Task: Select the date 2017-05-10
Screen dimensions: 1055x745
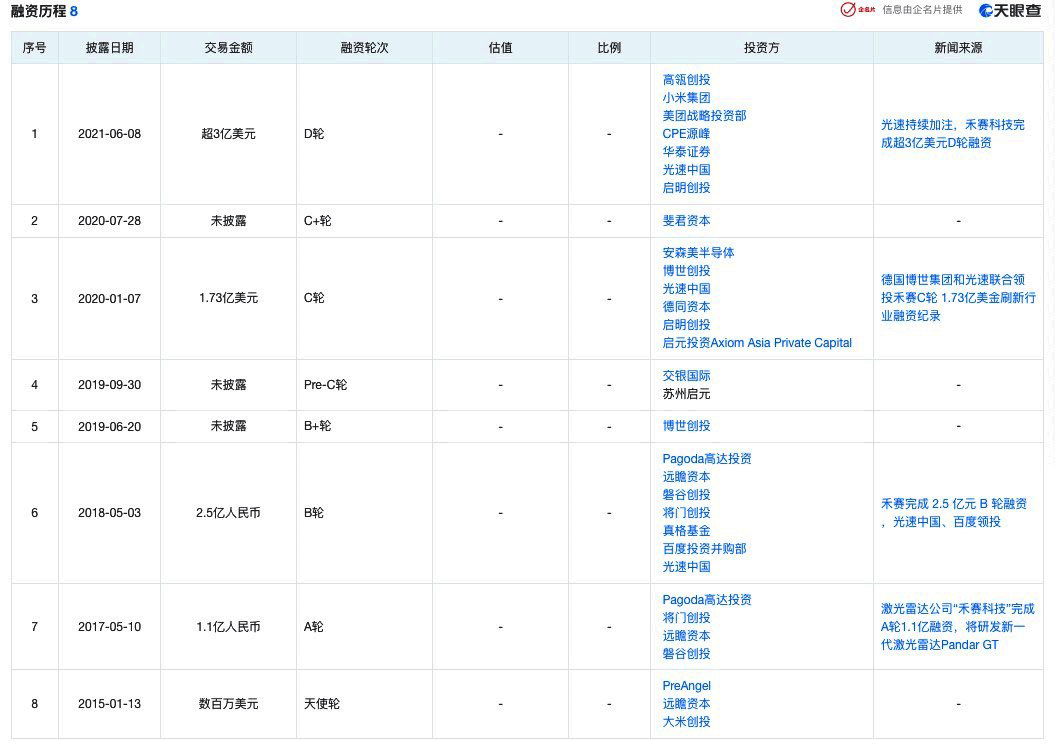Action: tap(110, 627)
